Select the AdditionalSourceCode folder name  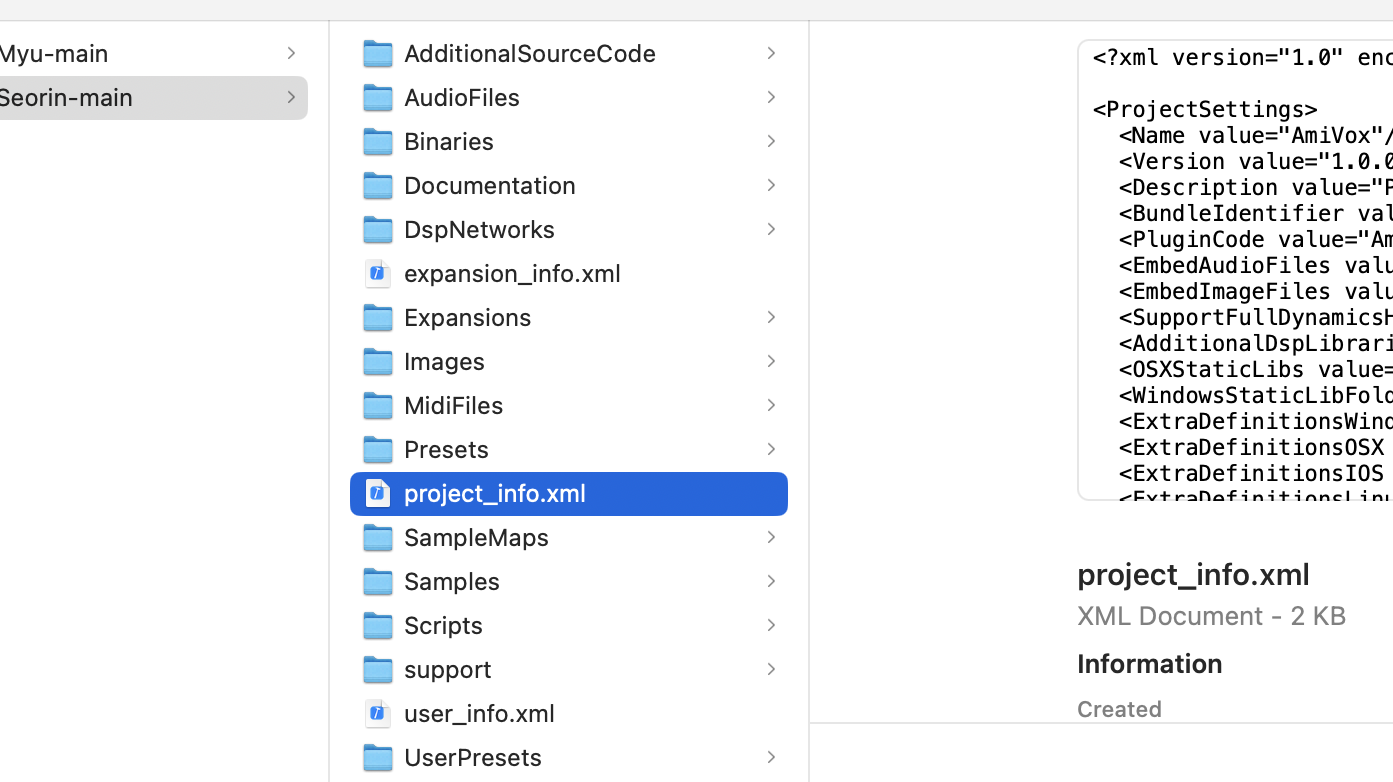point(530,53)
